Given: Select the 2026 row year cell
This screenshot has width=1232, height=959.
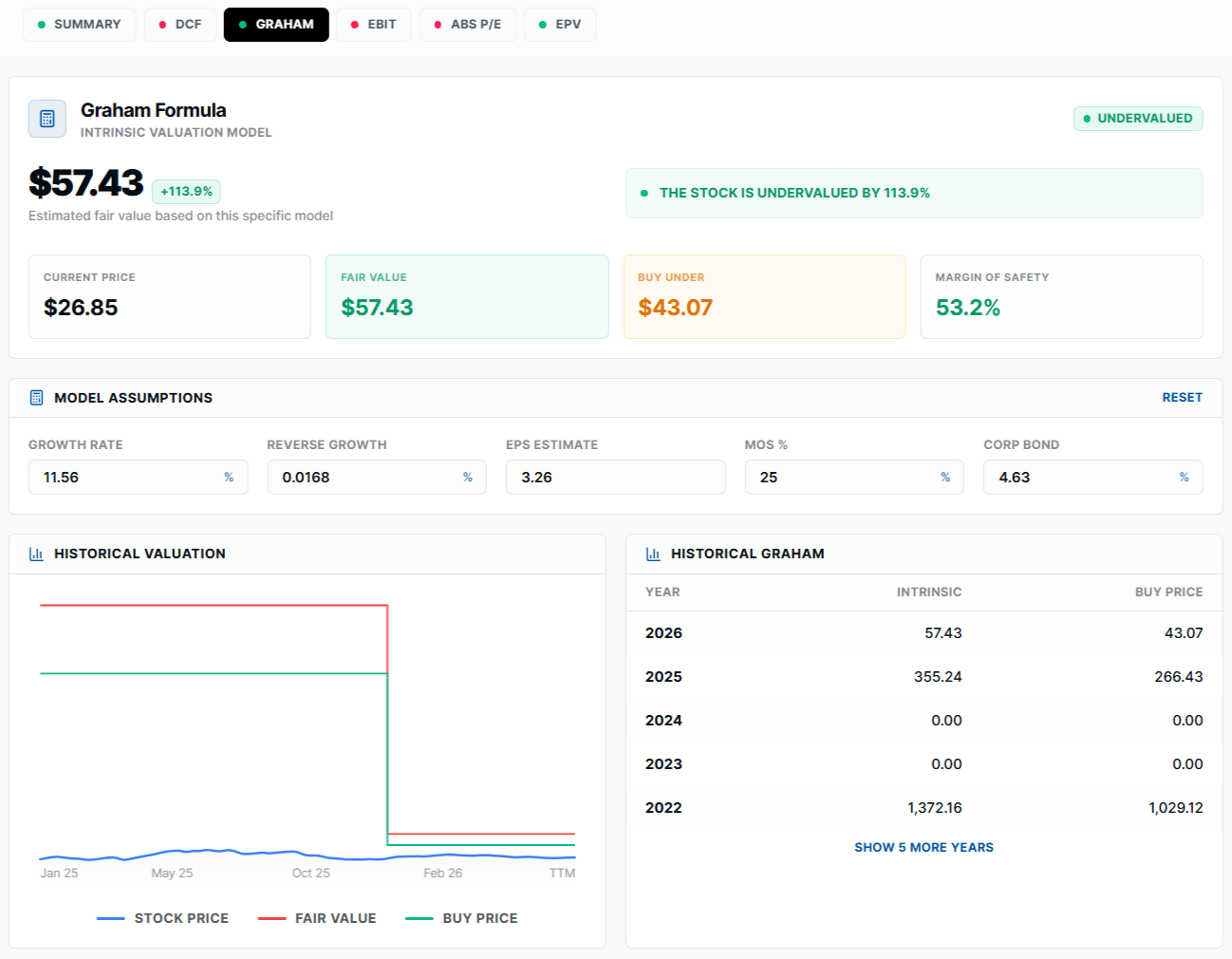Looking at the screenshot, I should [x=663, y=633].
